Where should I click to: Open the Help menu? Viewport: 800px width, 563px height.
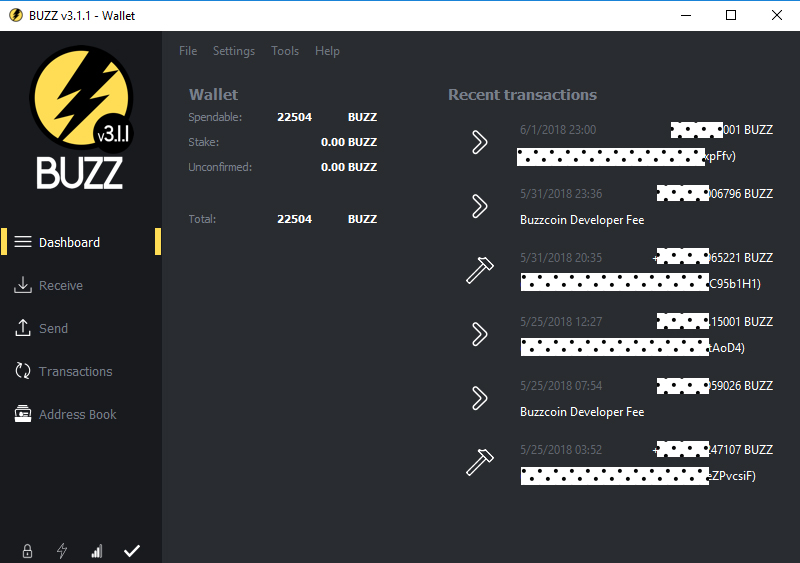coord(327,51)
